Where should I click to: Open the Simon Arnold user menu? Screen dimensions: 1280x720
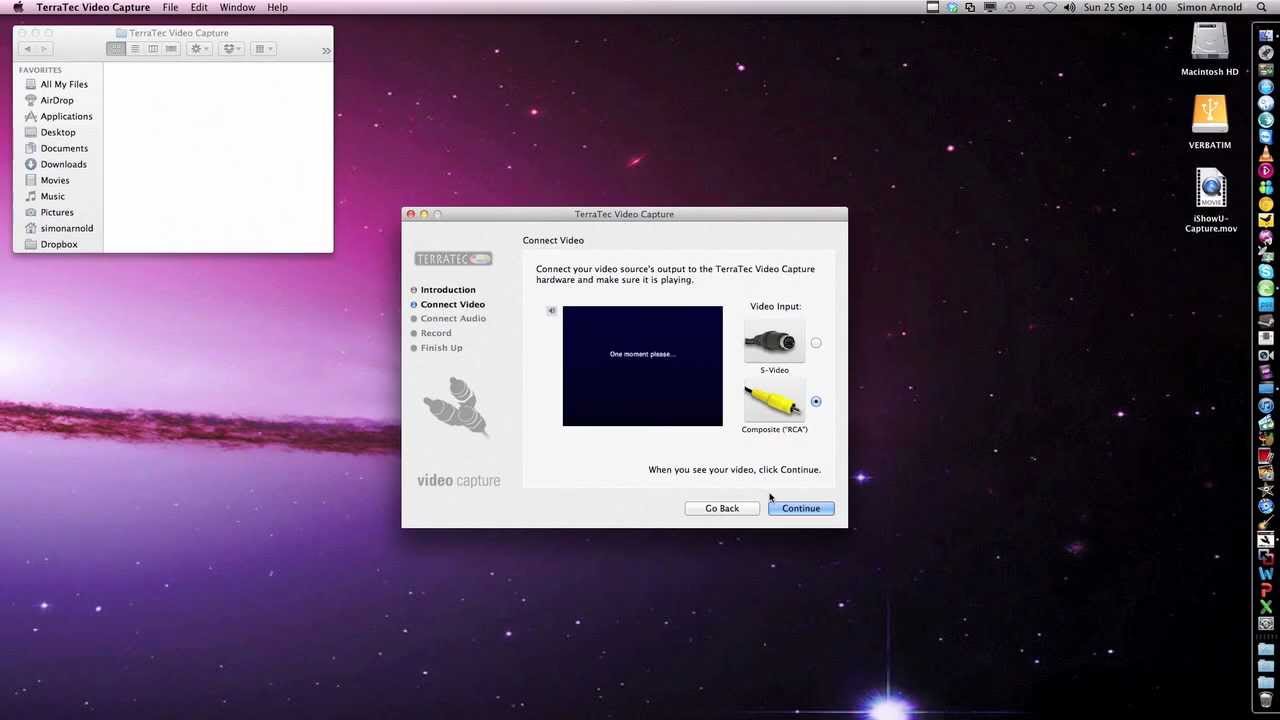pos(1209,7)
